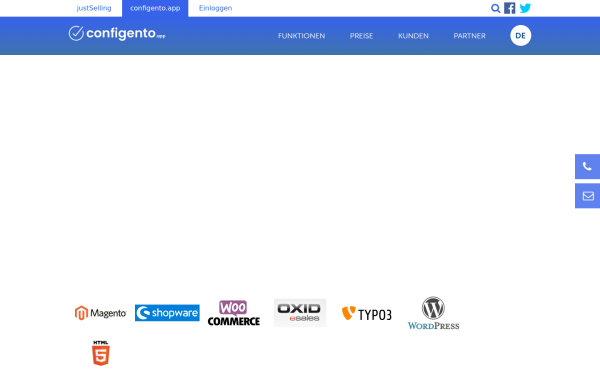Open the DE language selector
The height and width of the screenshot is (375, 600).
point(520,36)
